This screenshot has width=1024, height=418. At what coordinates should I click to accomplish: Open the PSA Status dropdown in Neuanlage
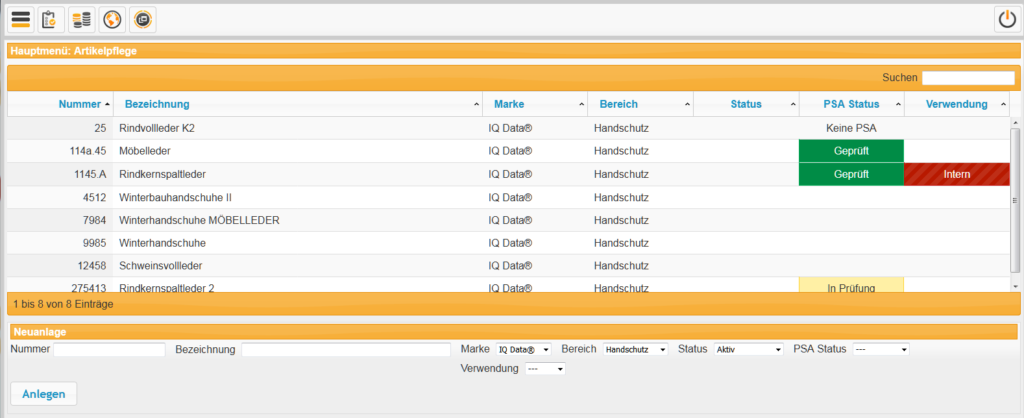(x=881, y=349)
